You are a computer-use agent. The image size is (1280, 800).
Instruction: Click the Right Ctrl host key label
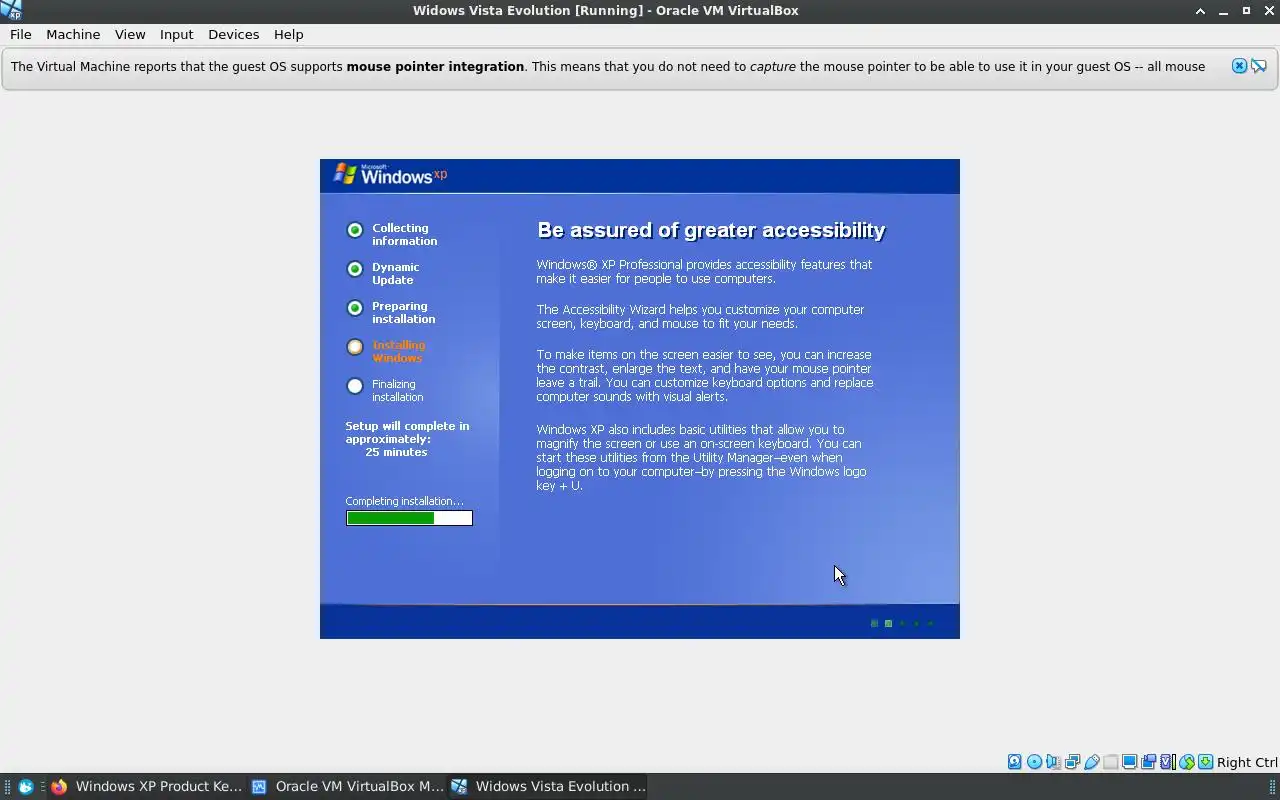1247,762
